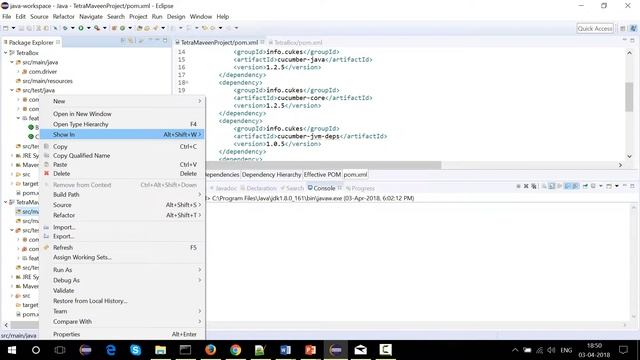Open the Navigate menu
640x360 pixels.
(x=91, y=17)
